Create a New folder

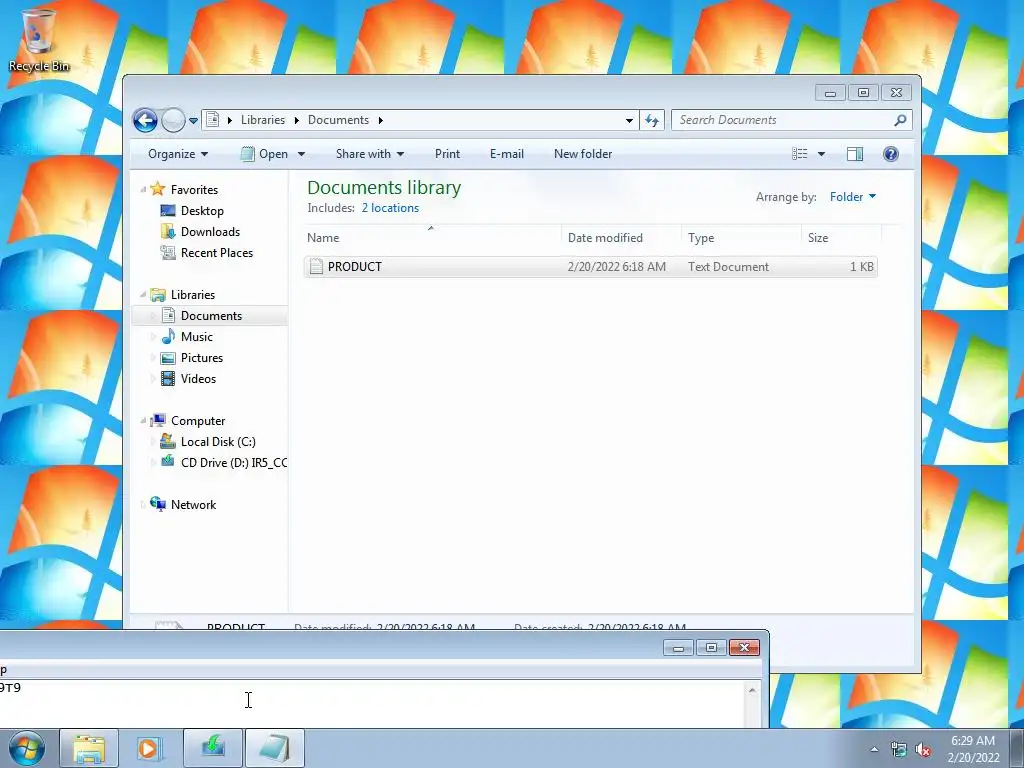point(583,154)
